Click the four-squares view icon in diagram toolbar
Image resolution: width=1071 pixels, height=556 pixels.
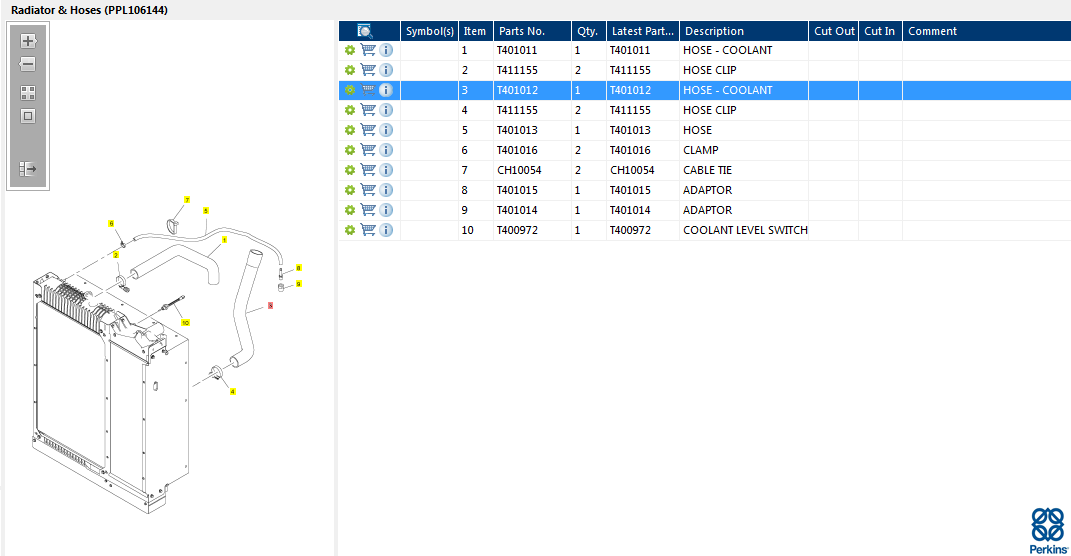click(x=28, y=92)
